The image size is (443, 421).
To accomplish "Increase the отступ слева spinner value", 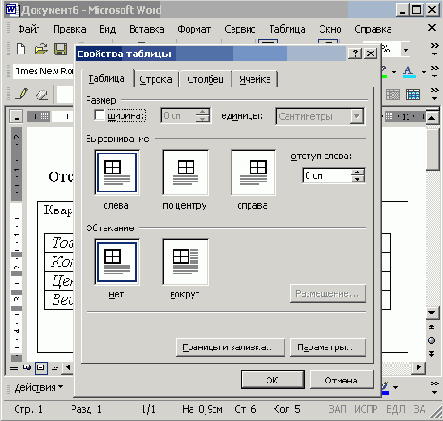I will pos(357,172).
